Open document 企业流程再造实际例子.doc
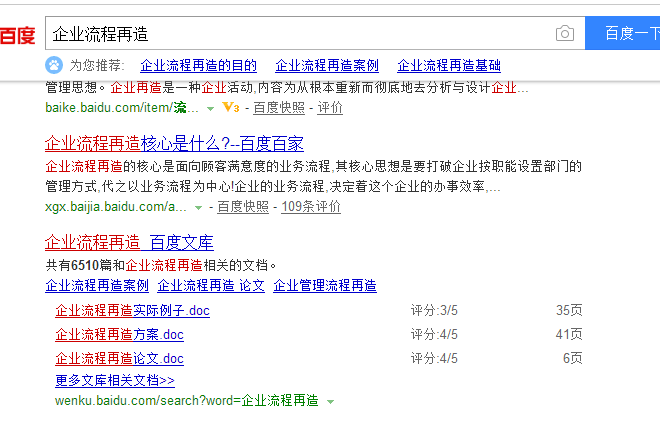This screenshot has height=421, width=660. pos(132,311)
